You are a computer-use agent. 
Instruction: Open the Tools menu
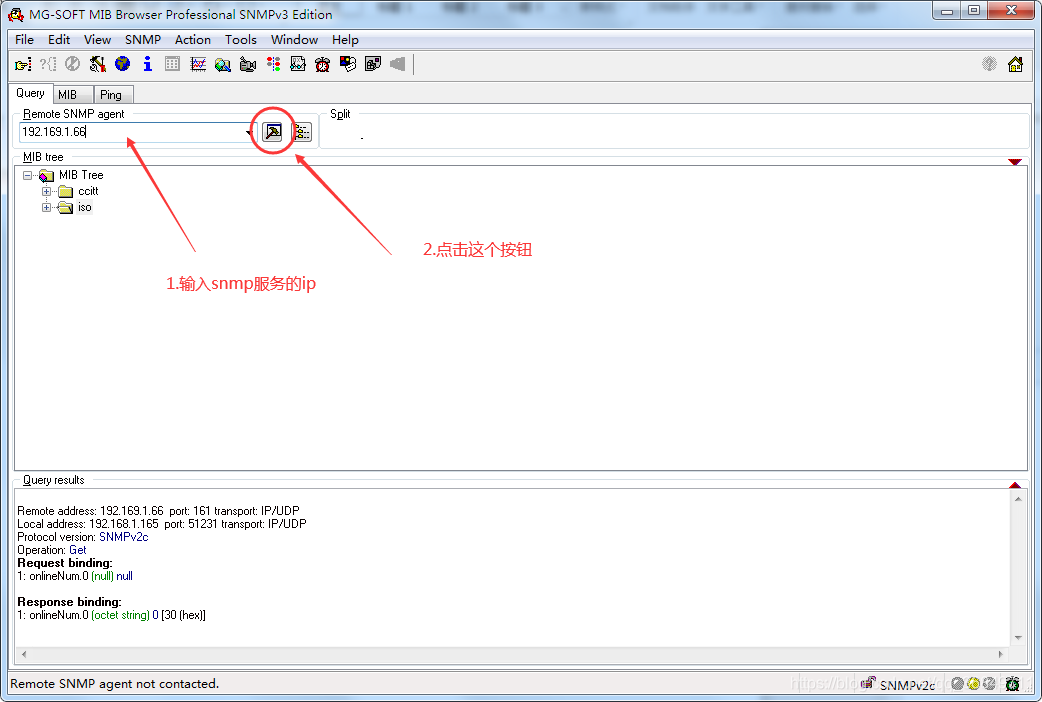tap(241, 40)
